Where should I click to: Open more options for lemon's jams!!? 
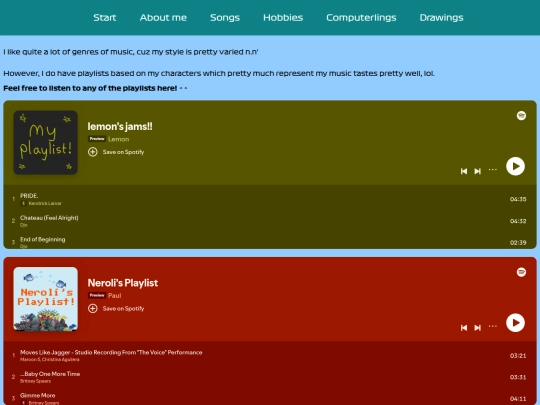point(493,169)
